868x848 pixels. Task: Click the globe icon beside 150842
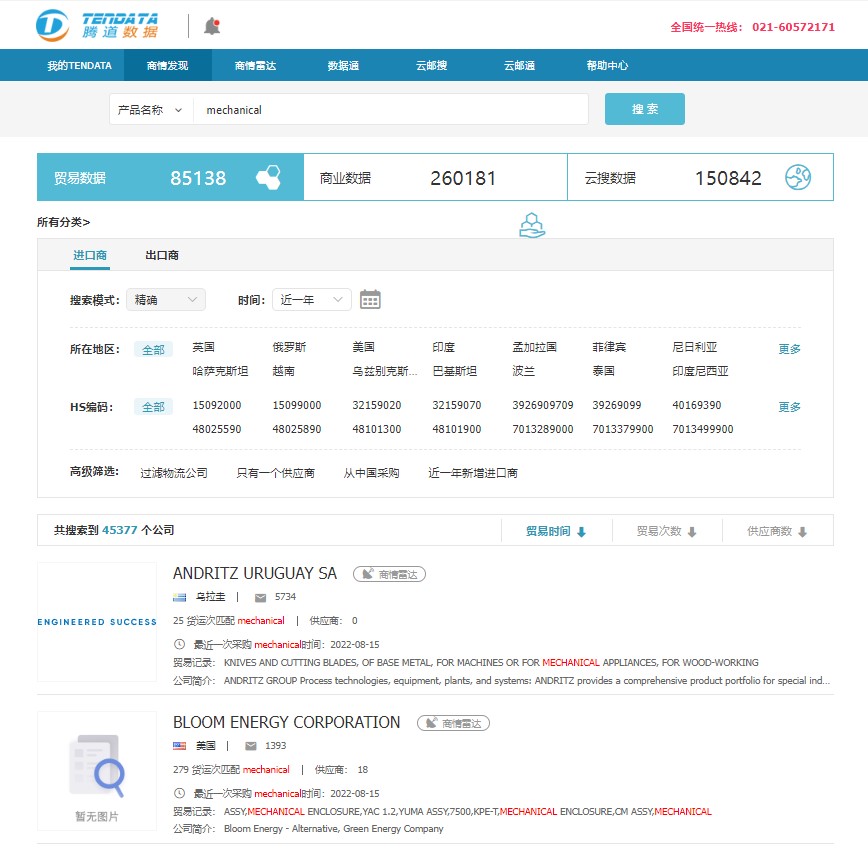click(798, 178)
